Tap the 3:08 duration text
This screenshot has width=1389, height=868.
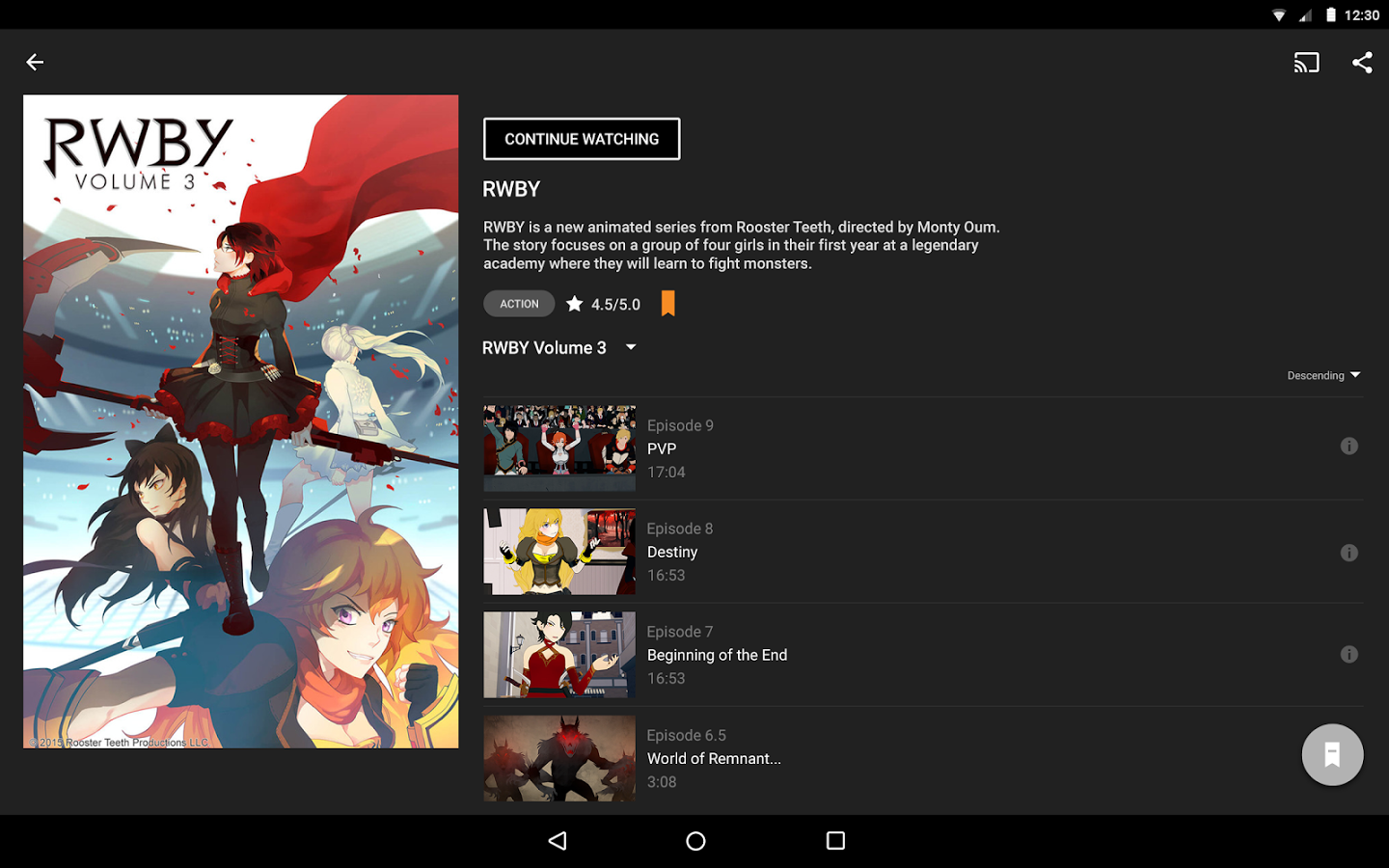pos(662,781)
